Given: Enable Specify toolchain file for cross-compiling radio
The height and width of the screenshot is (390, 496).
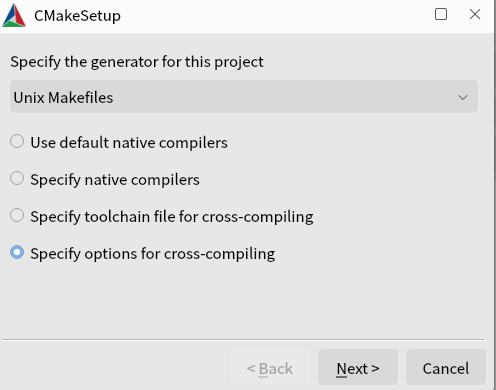Looking at the screenshot, I should click(17, 215).
